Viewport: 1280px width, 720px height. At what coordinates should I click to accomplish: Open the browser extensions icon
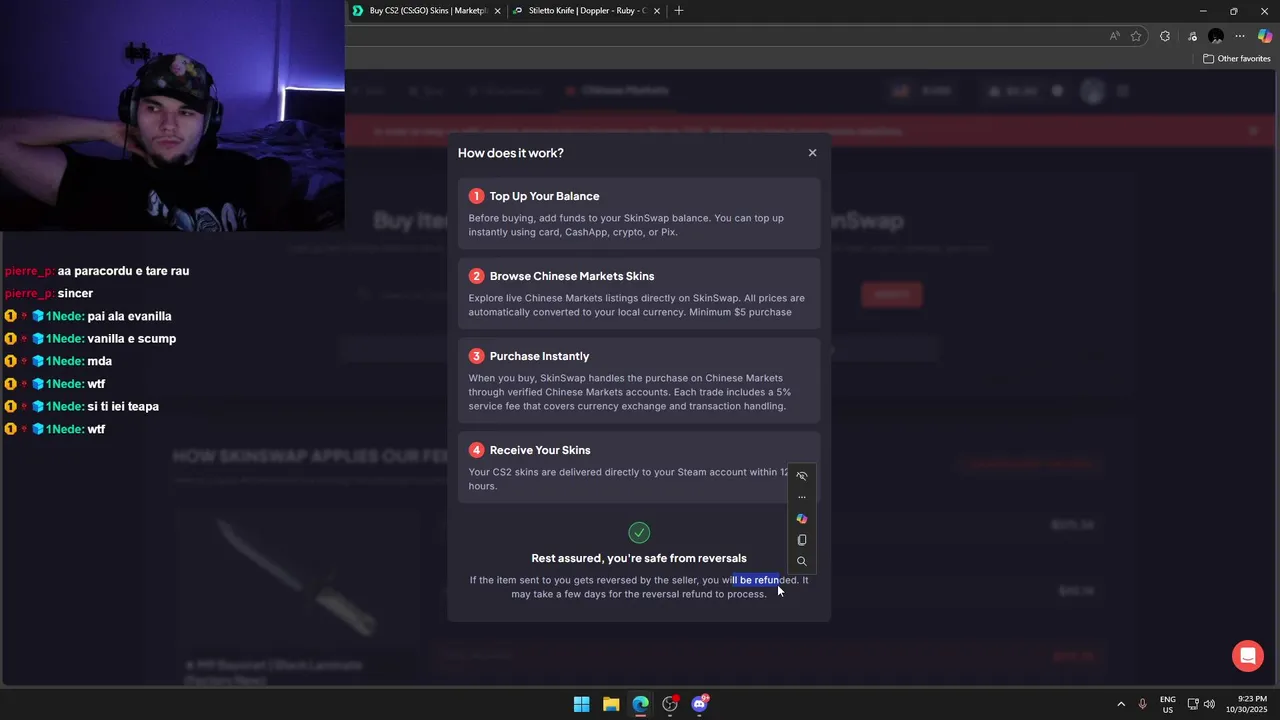(x=1165, y=36)
